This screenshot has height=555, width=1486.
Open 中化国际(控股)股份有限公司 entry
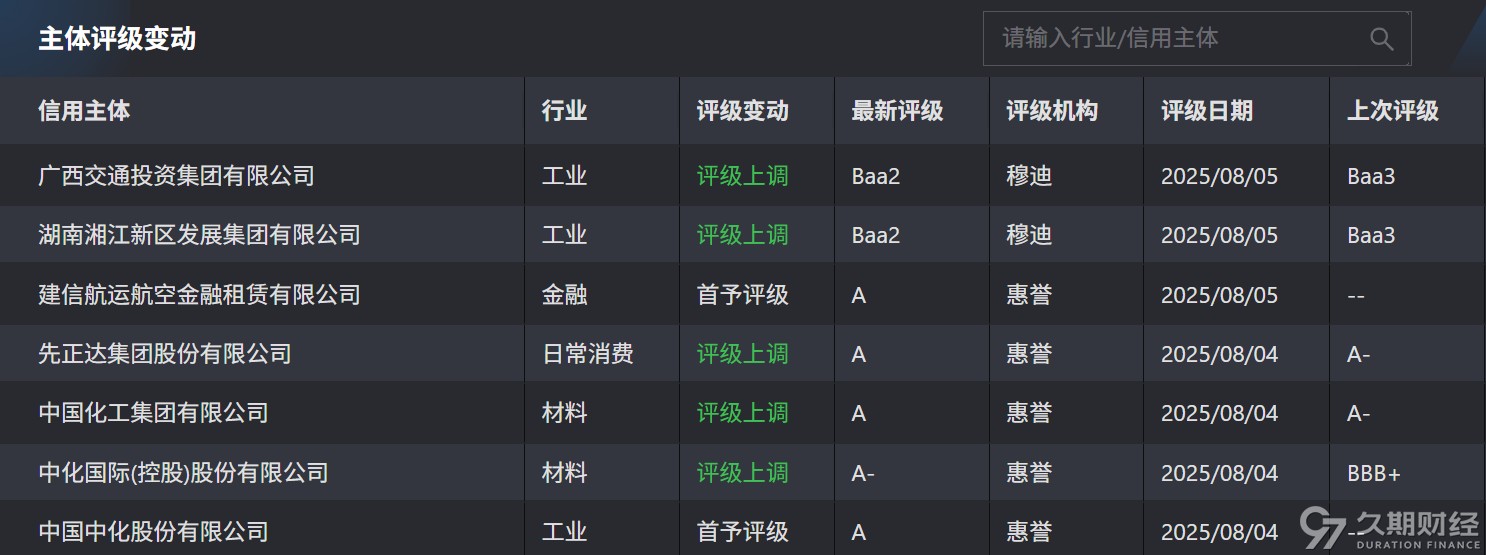pyautogui.click(x=183, y=472)
